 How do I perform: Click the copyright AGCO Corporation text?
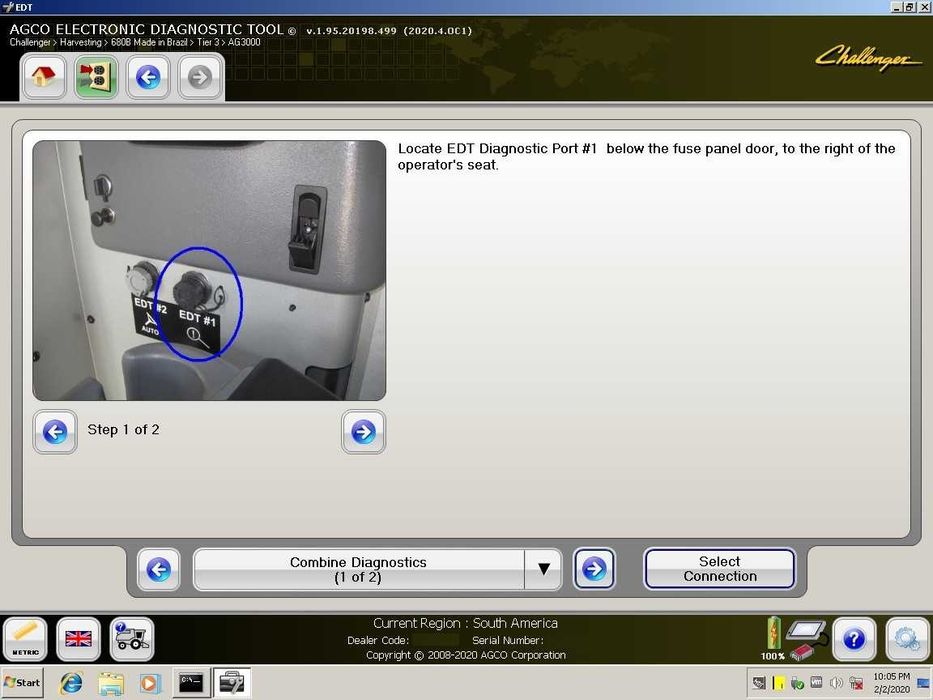(x=466, y=655)
